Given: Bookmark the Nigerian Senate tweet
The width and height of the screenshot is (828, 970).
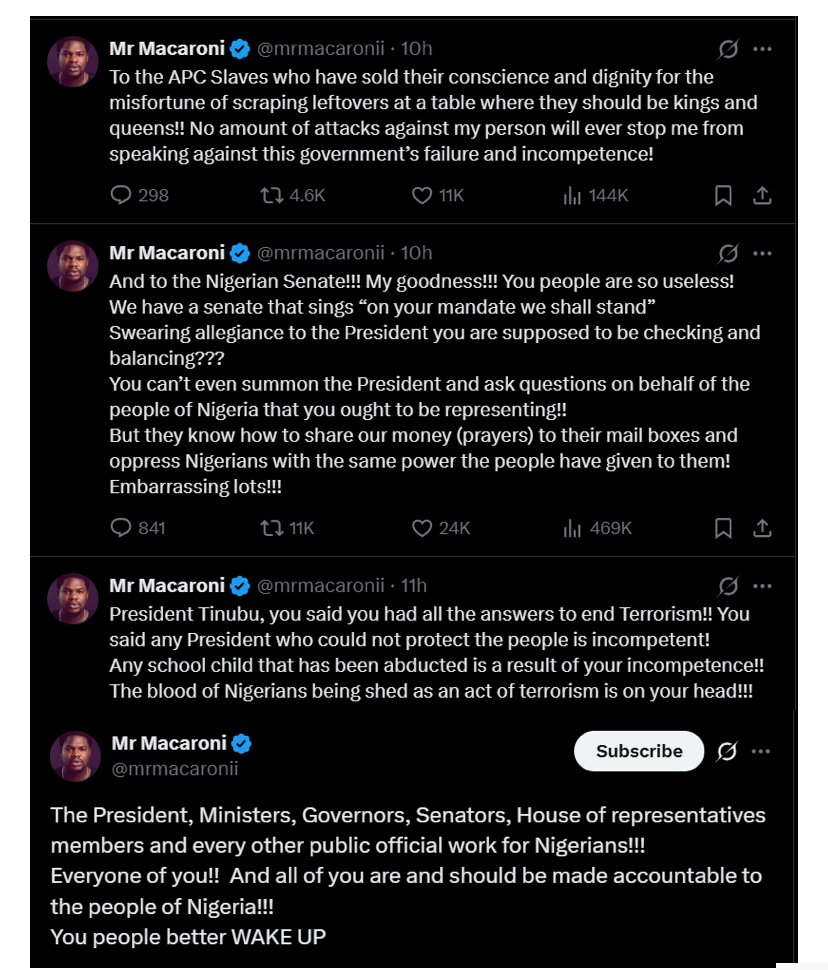Looking at the screenshot, I should (723, 528).
